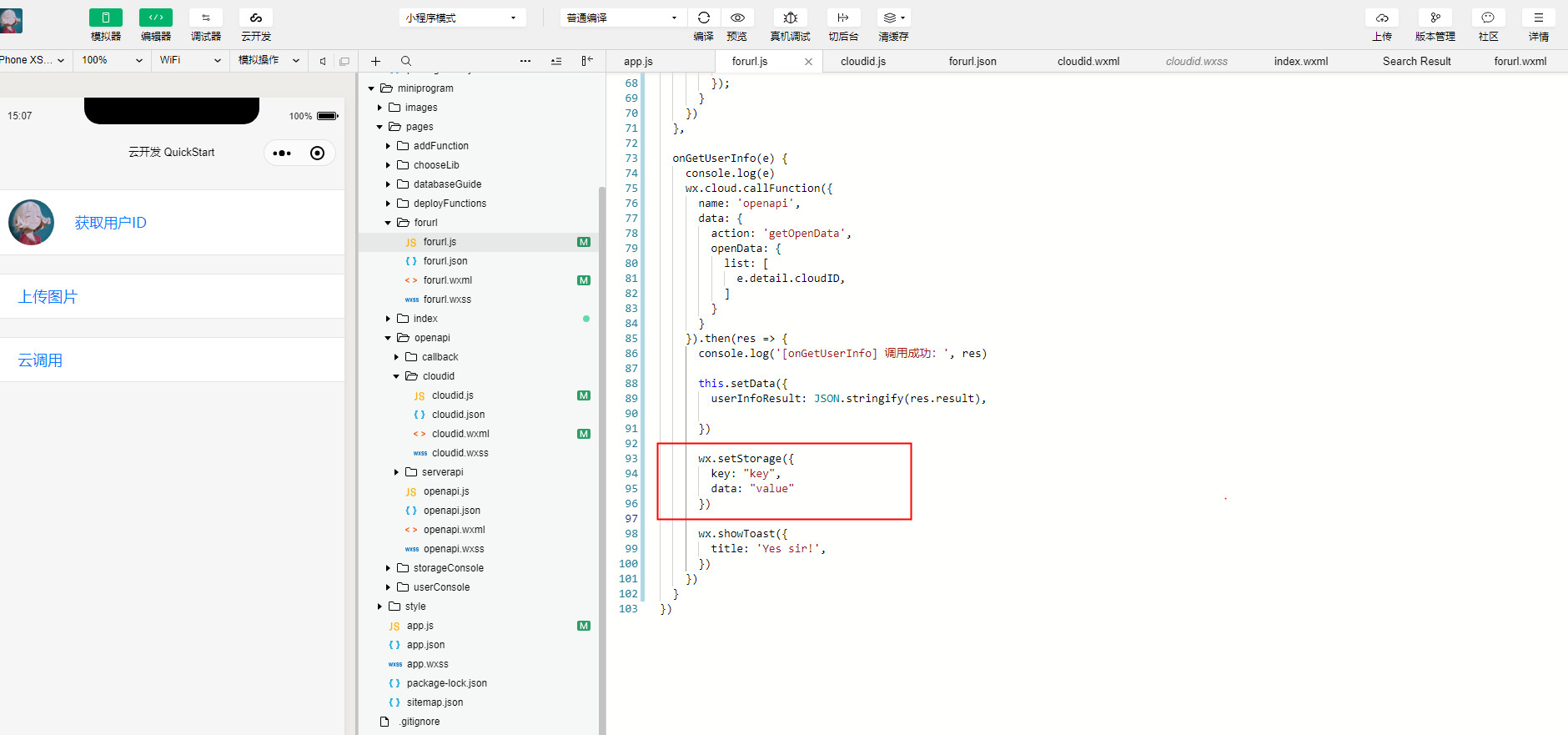Screen dimensions: 1568x735
Task: Collapse the pages folder
Action: click(379, 127)
